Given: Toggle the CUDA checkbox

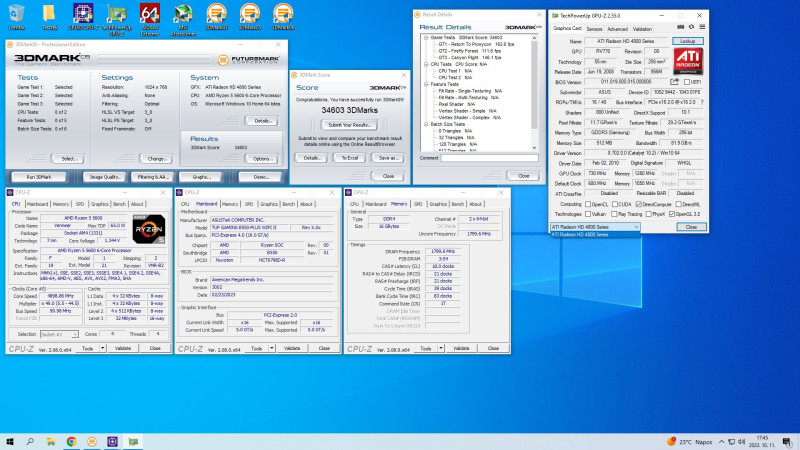Looking at the screenshot, I should [x=615, y=204].
